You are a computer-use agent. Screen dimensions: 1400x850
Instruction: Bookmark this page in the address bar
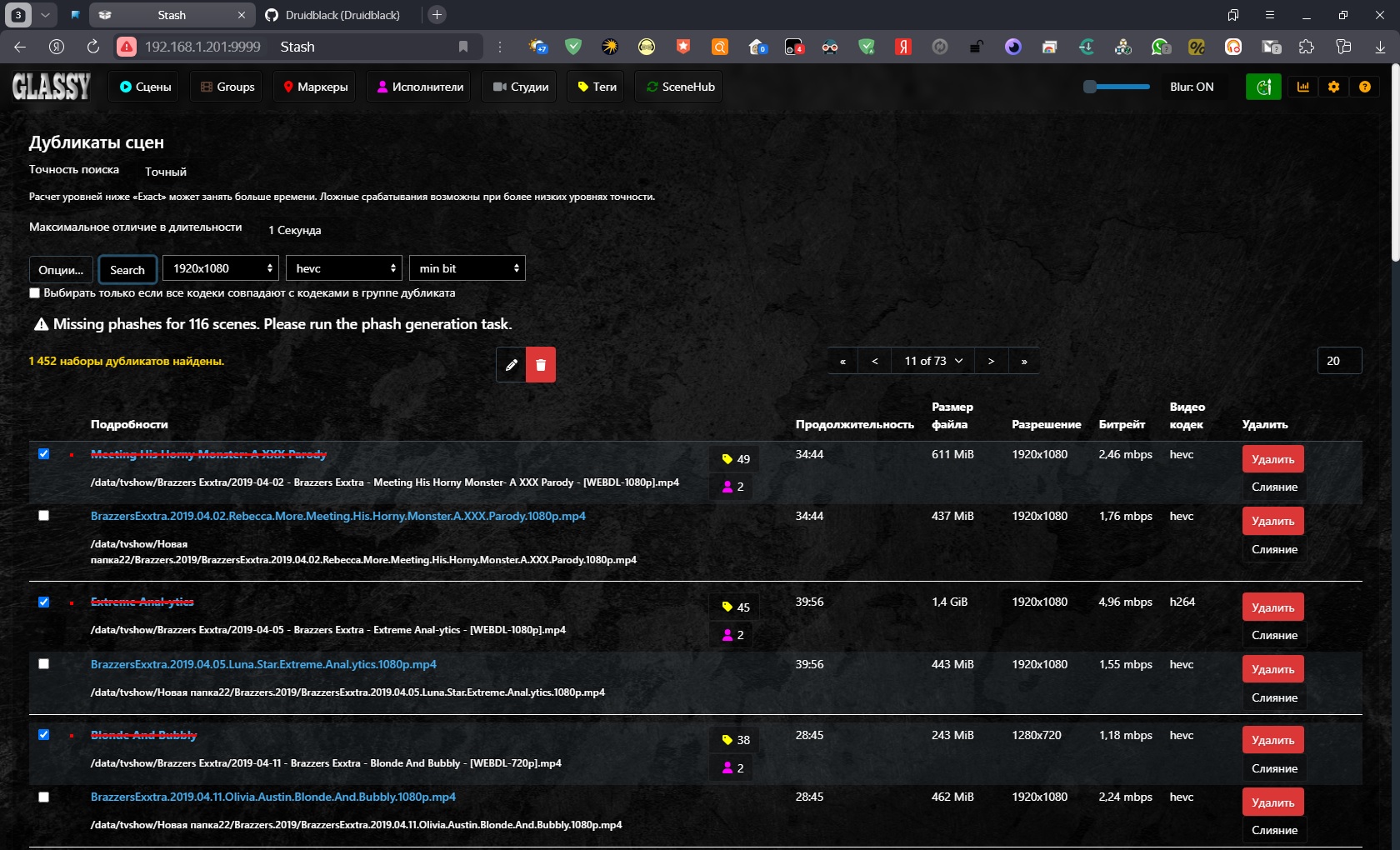[x=463, y=47]
